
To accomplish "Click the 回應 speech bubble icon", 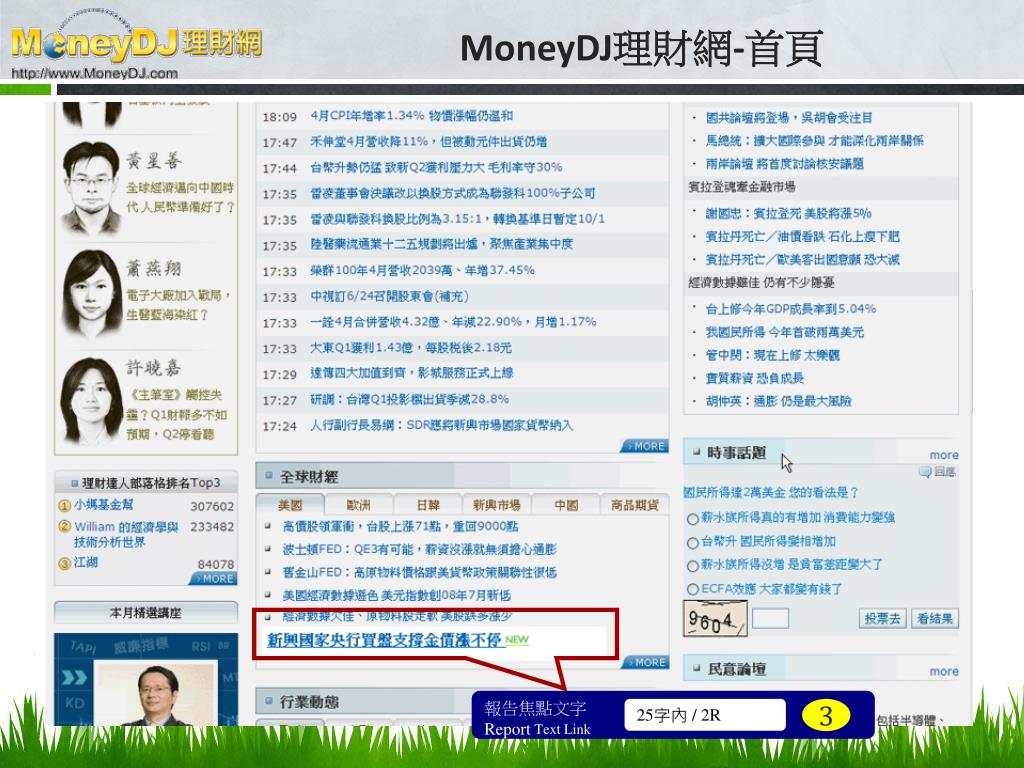I will point(925,472).
